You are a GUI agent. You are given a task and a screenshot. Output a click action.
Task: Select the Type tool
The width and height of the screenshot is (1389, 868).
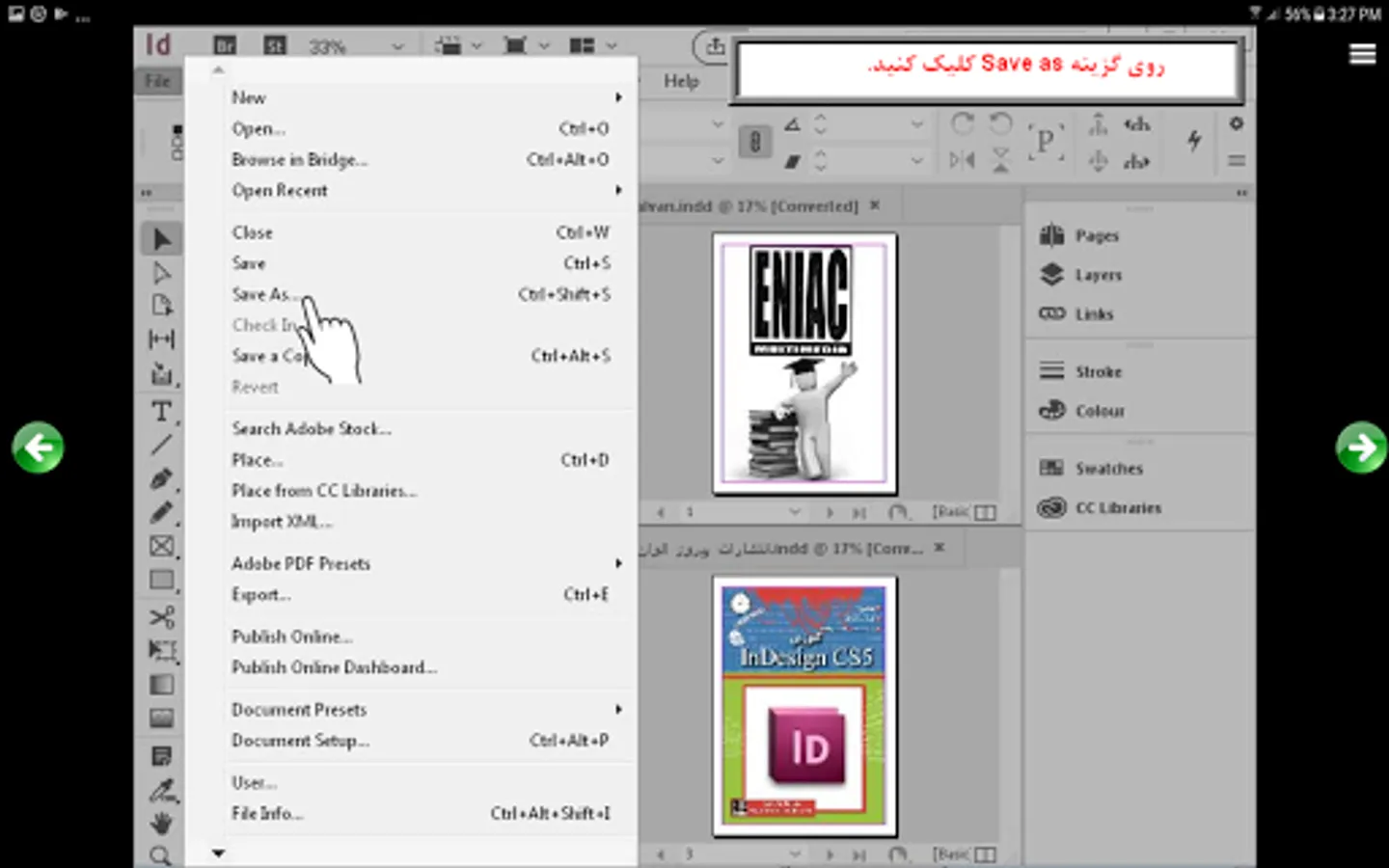161,412
